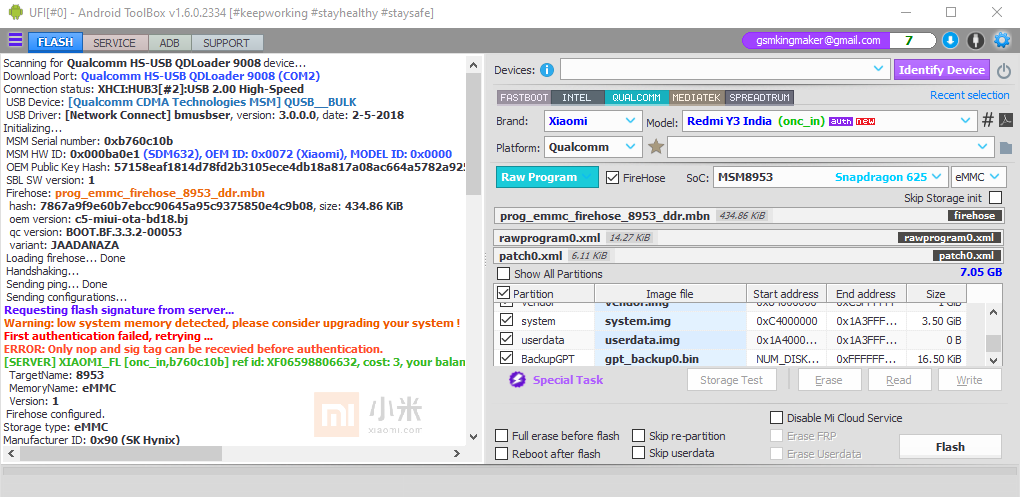Expand the Devices dropdown
This screenshot has width=1020, height=497.
point(724,70)
